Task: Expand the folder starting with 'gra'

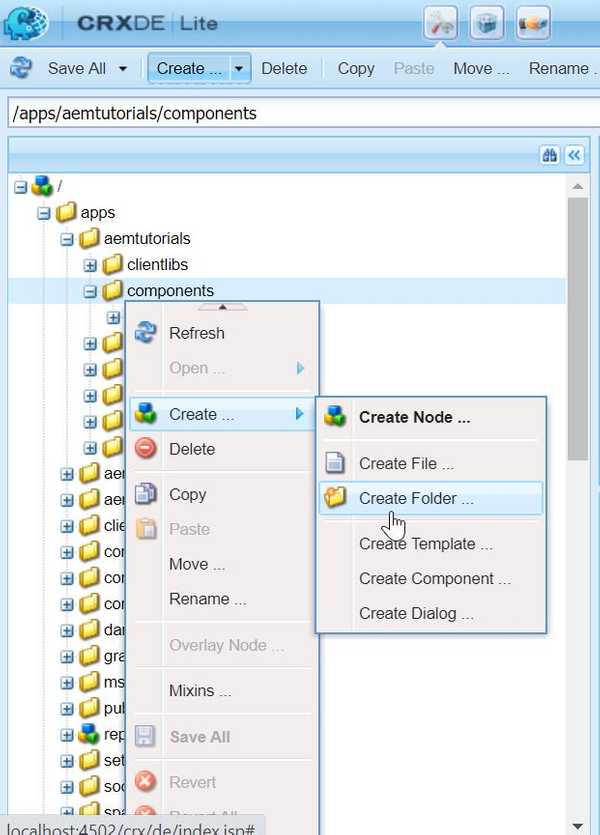Action: (67, 657)
